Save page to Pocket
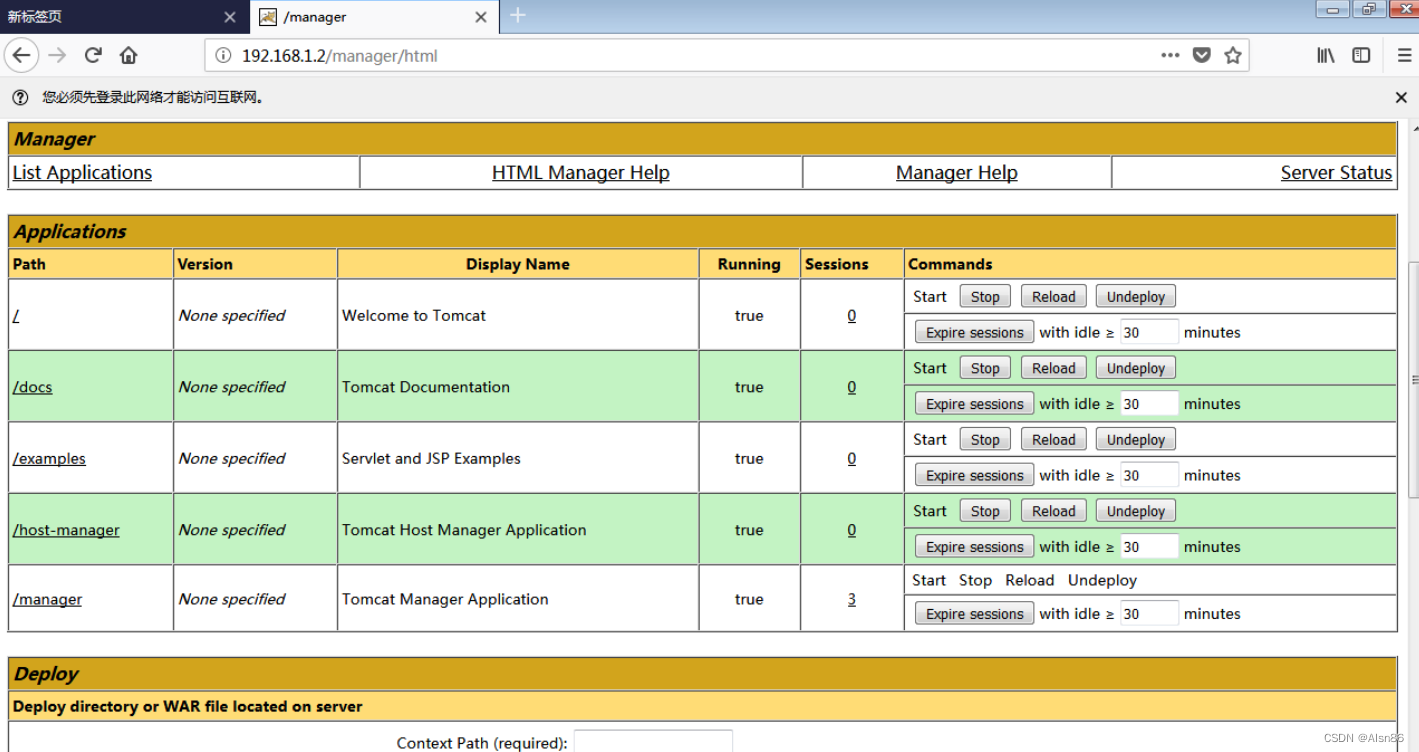Viewport: 1419px width, 752px height. point(1202,55)
